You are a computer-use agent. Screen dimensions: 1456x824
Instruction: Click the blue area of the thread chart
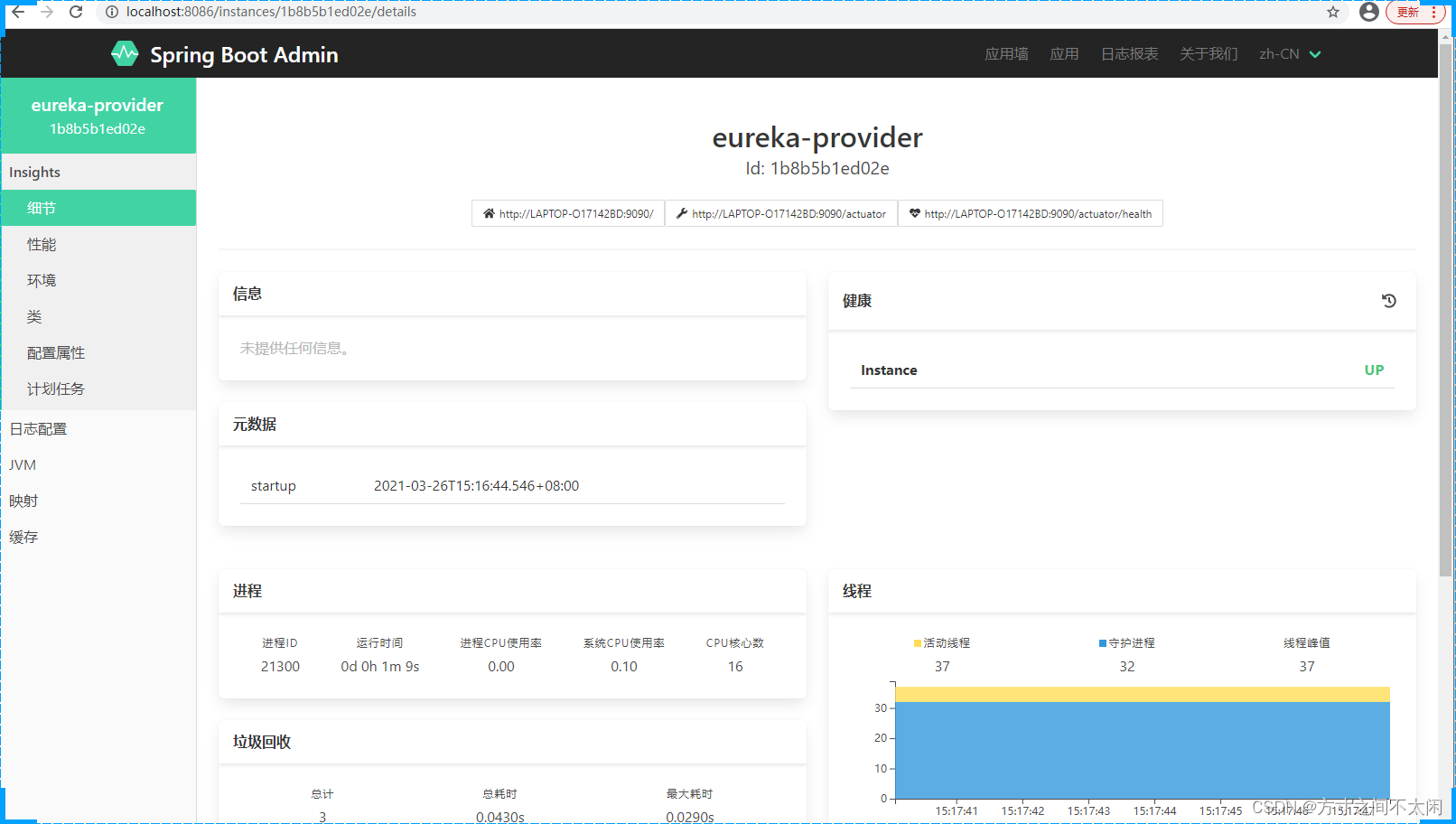[1143, 750]
